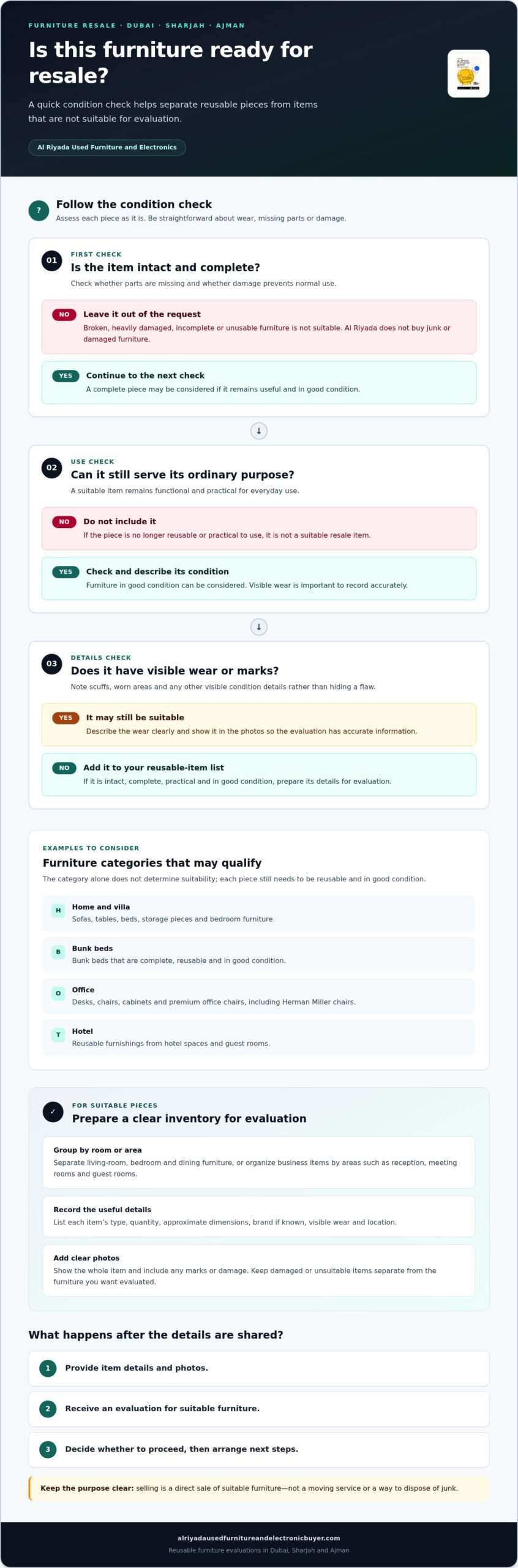Screen dimensions: 518x1568
Task: Click the brochure thumbnail in the header
Action: click(x=468, y=73)
